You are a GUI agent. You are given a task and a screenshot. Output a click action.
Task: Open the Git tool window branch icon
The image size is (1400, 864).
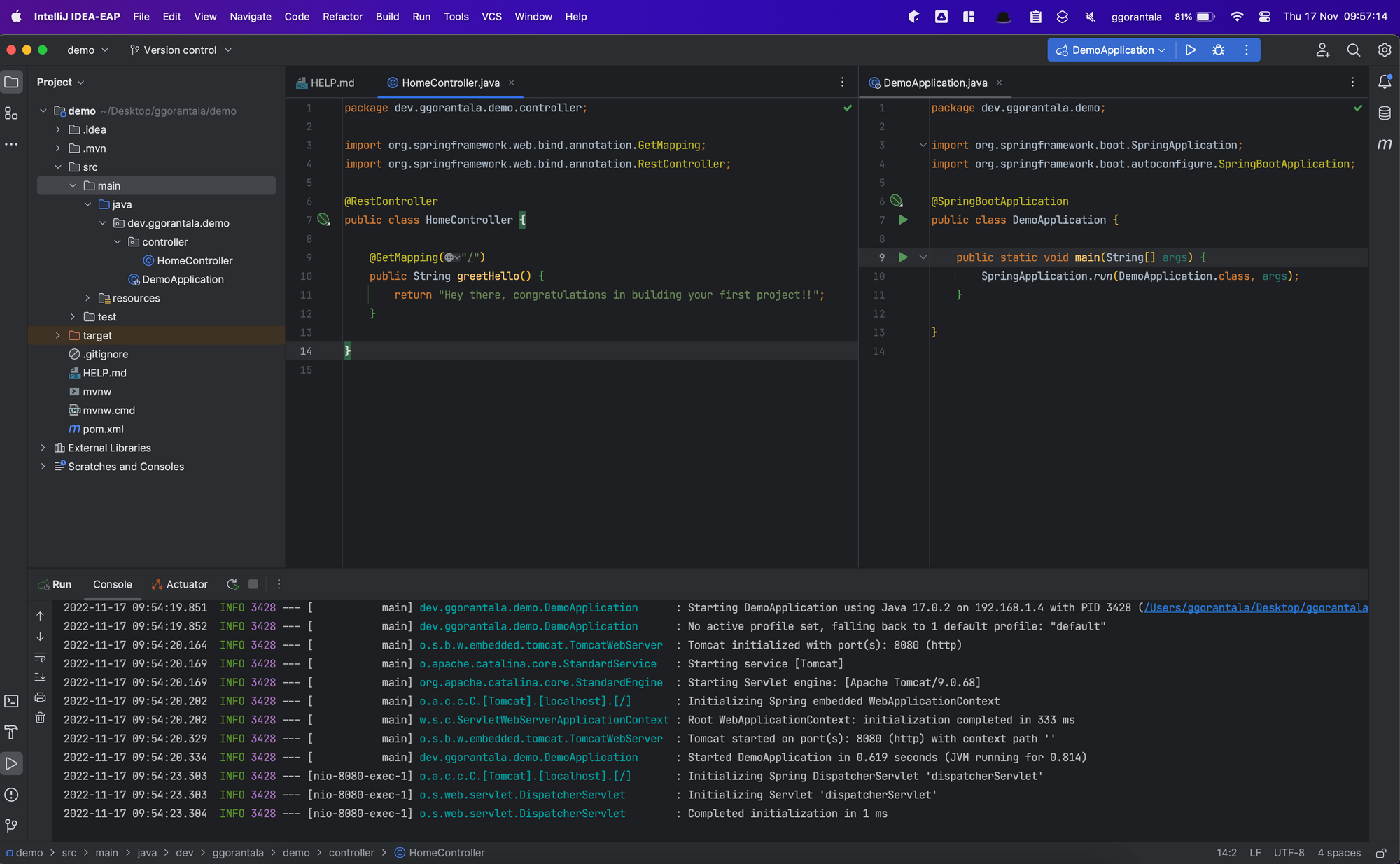click(11, 826)
